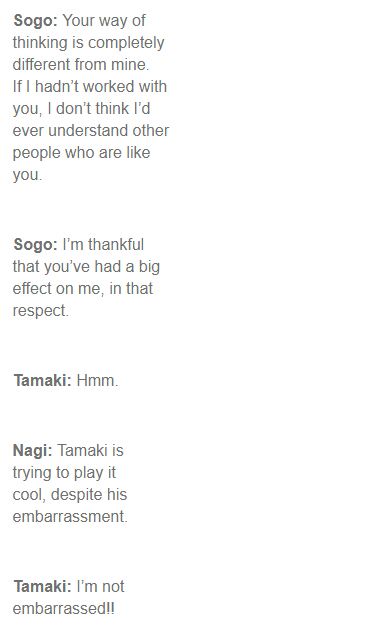Click the phrase "thinking is completely"
The image size is (368, 635).
tap(88, 43)
